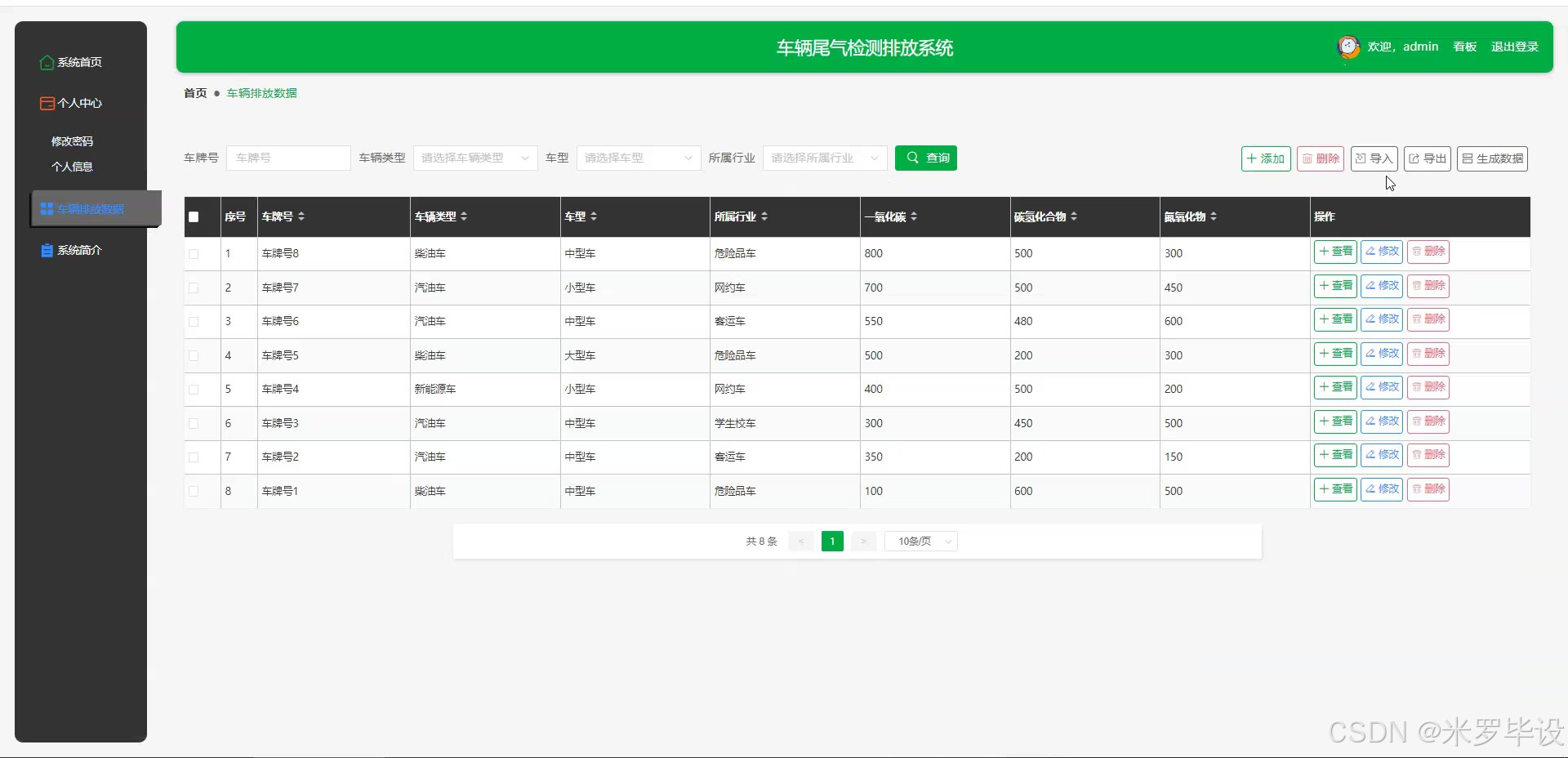This screenshot has width=1568, height=758.
Task: Click the 查询 search button
Action: point(926,158)
